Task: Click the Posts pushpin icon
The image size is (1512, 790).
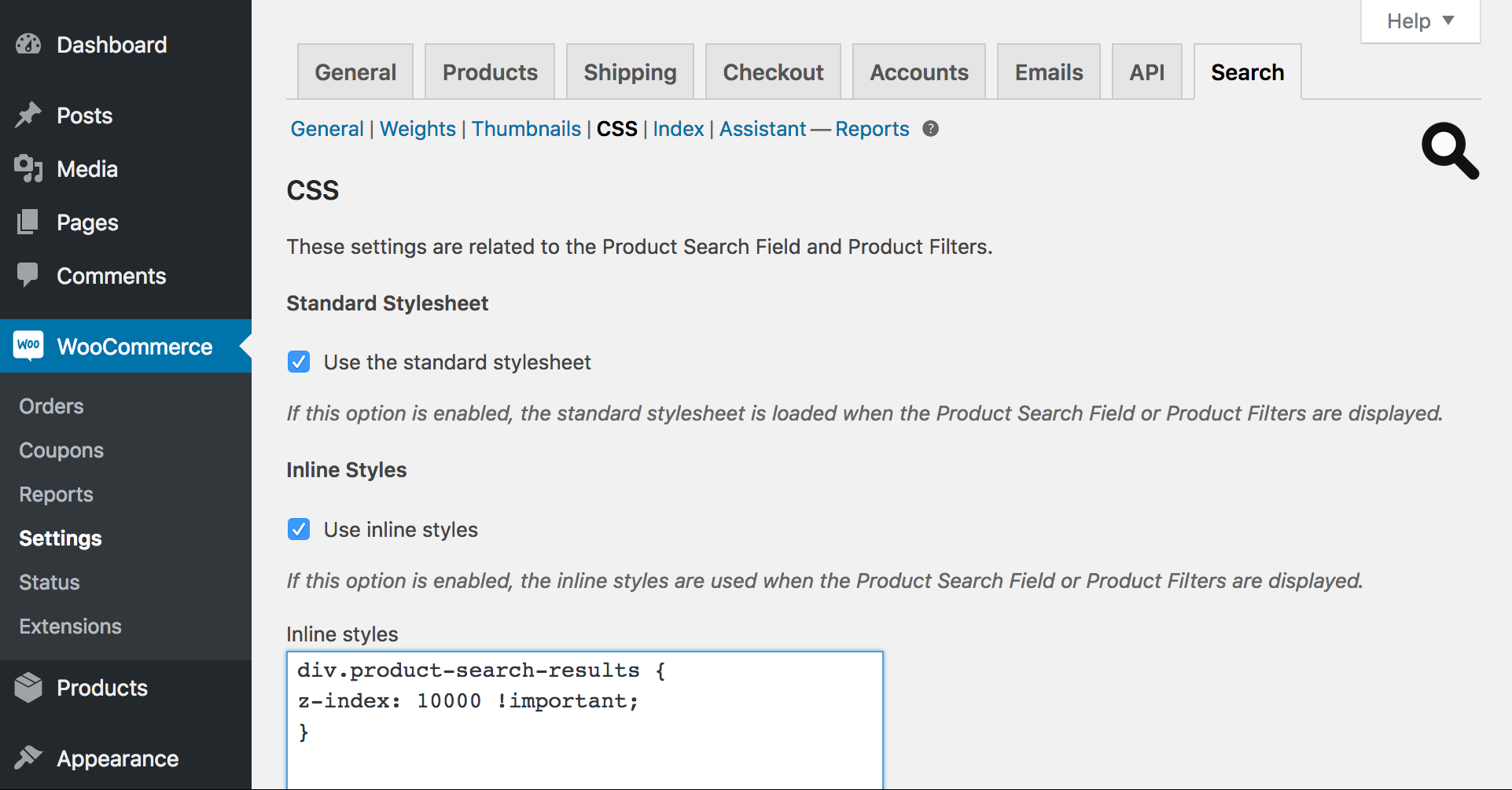Action: (x=28, y=115)
